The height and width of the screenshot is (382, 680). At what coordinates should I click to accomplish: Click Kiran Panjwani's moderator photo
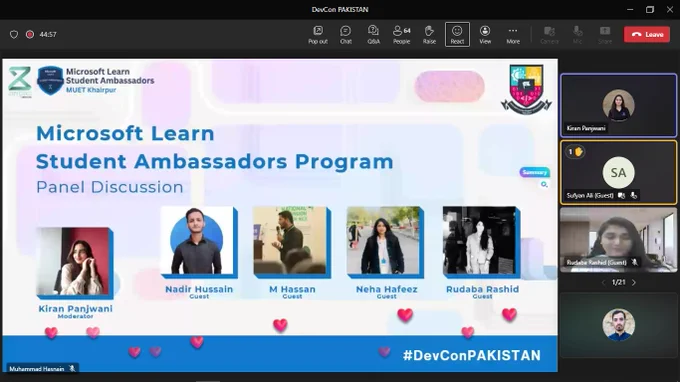point(75,263)
